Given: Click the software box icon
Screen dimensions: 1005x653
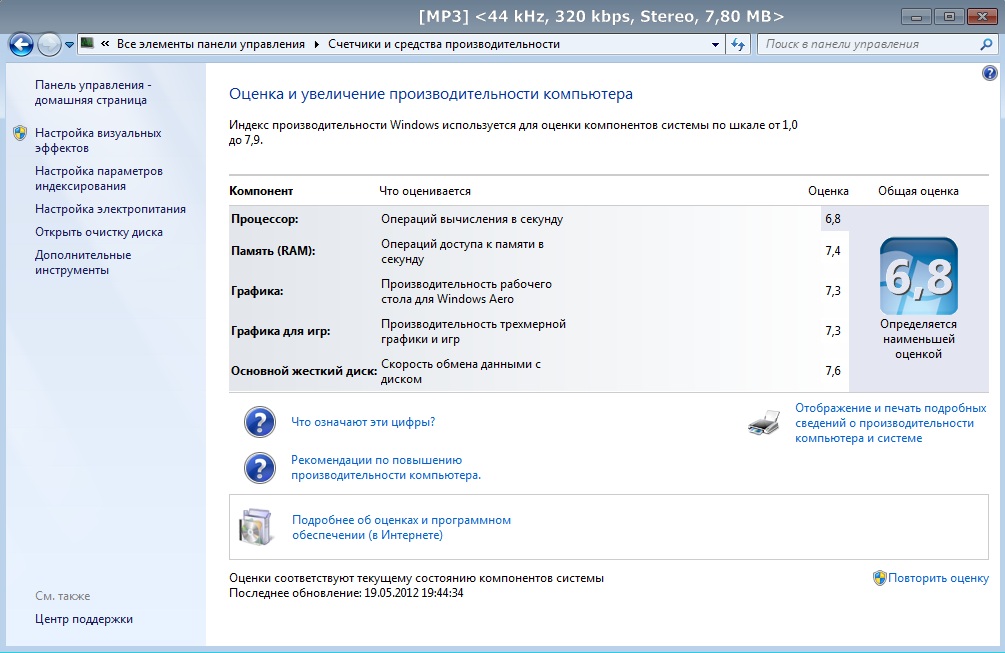Looking at the screenshot, I should [256, 527].
